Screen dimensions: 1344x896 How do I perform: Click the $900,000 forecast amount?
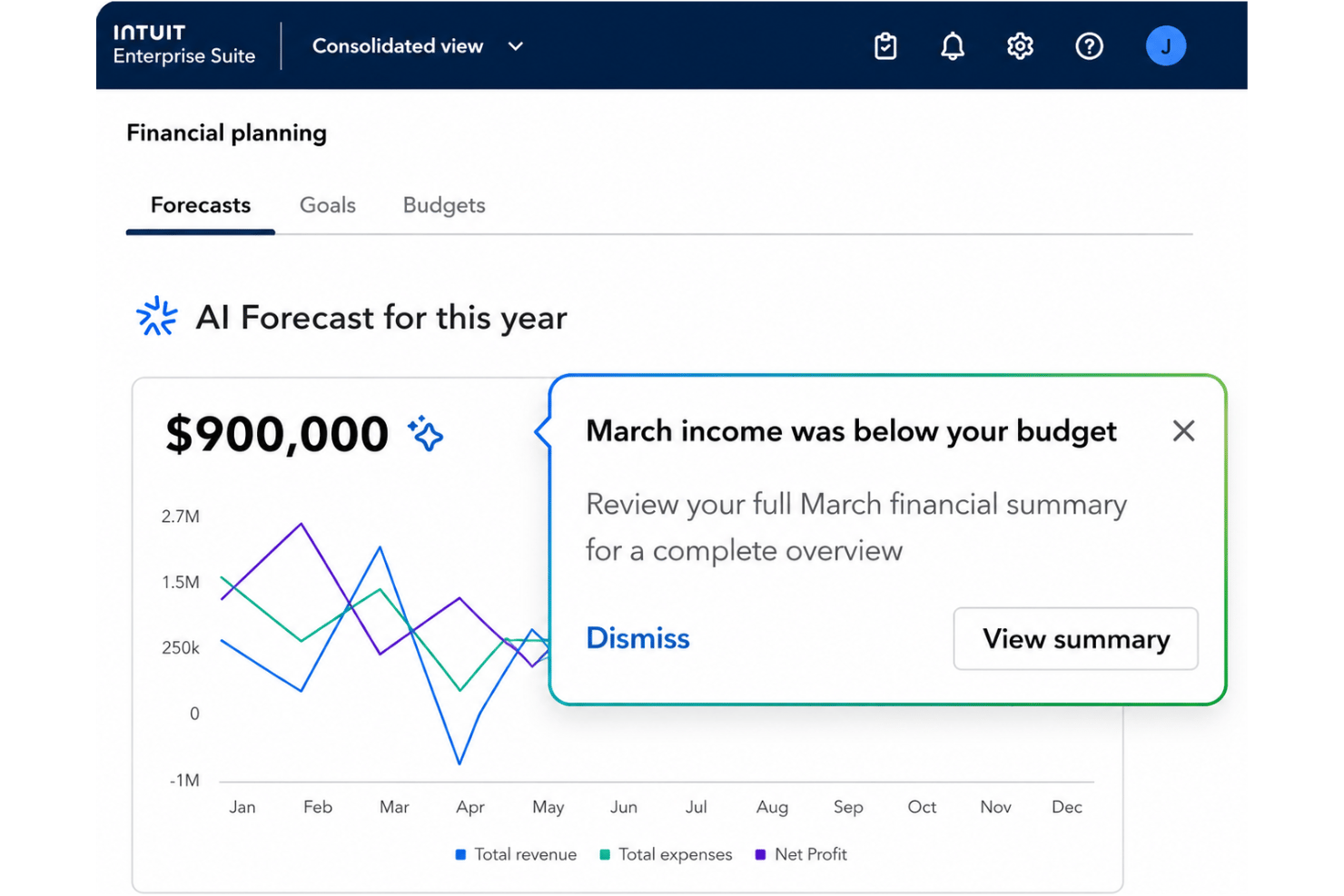click(x=277, y=434)
